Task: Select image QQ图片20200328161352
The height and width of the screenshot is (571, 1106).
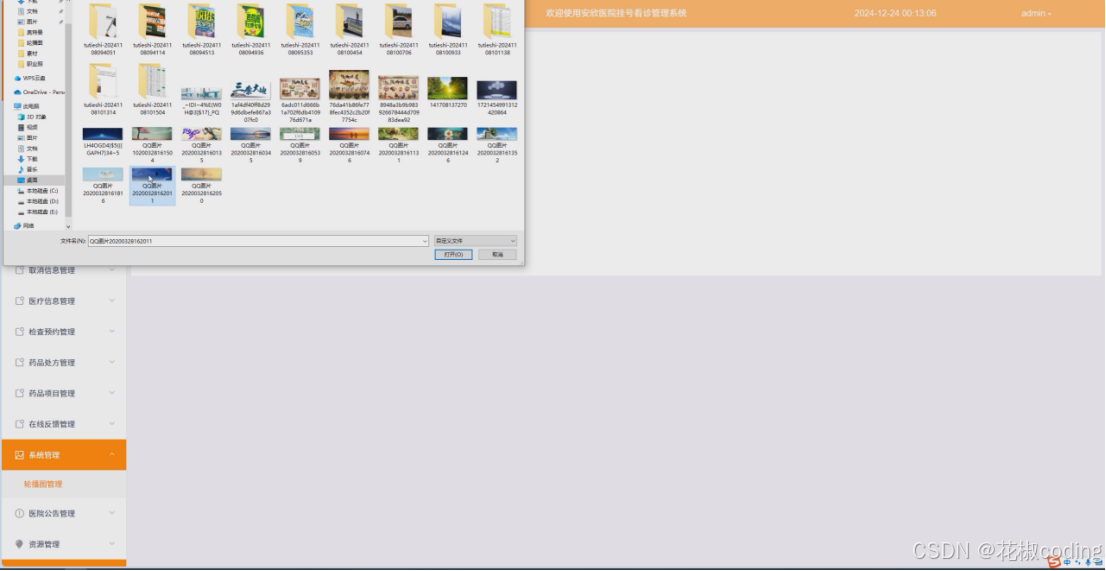Action: [x=497, y=145]
